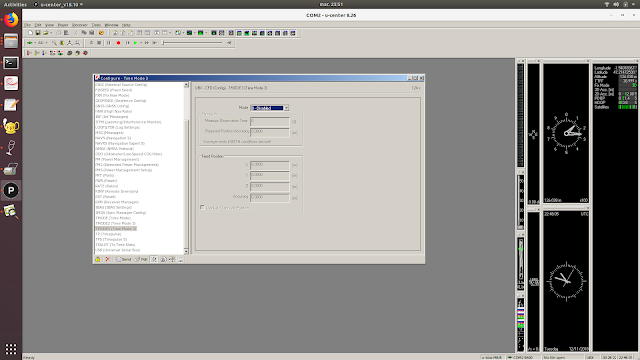
Task: Open the Player menu
Action: 63,25
